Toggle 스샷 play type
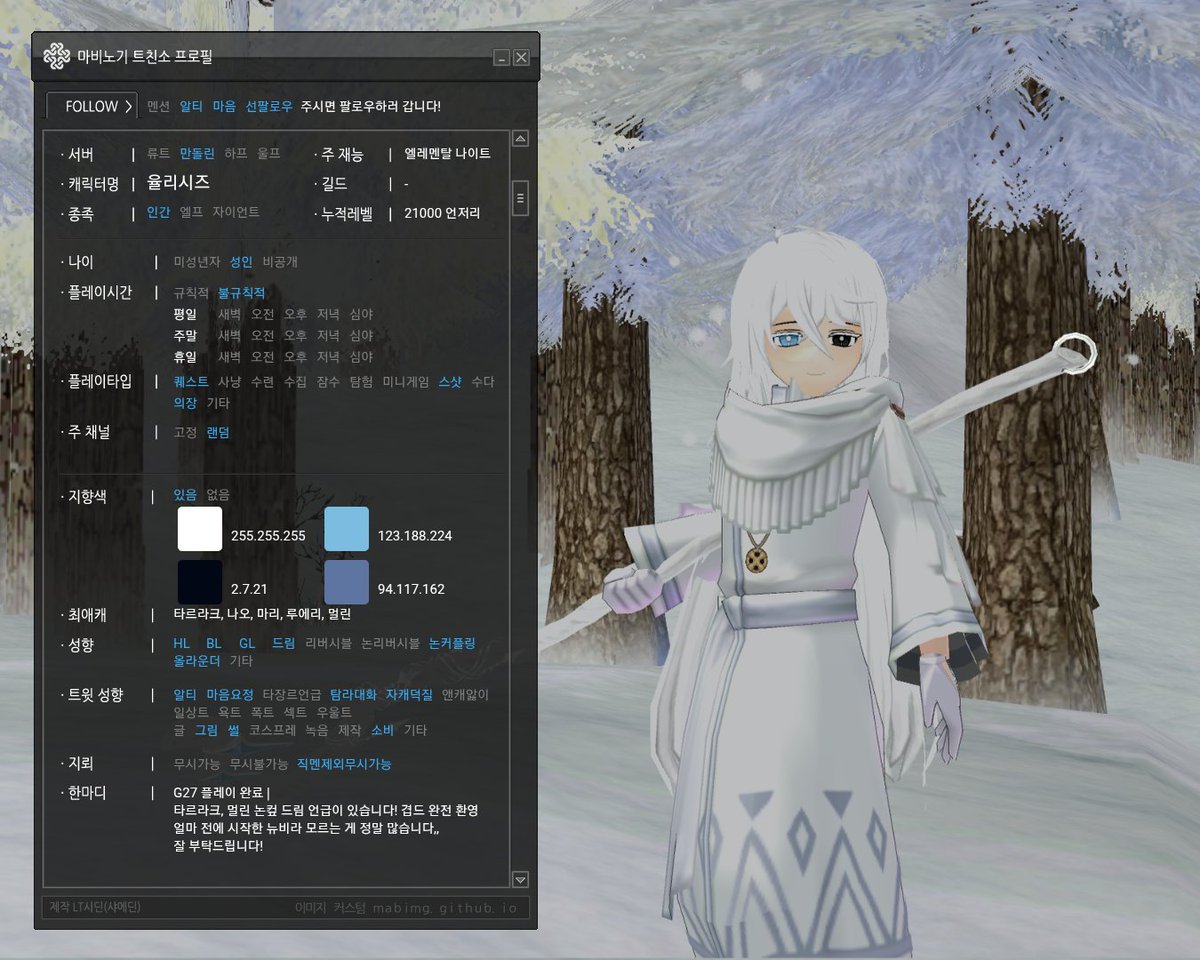Viewport: 1200px width, 960px height. (x=450, y=382)
